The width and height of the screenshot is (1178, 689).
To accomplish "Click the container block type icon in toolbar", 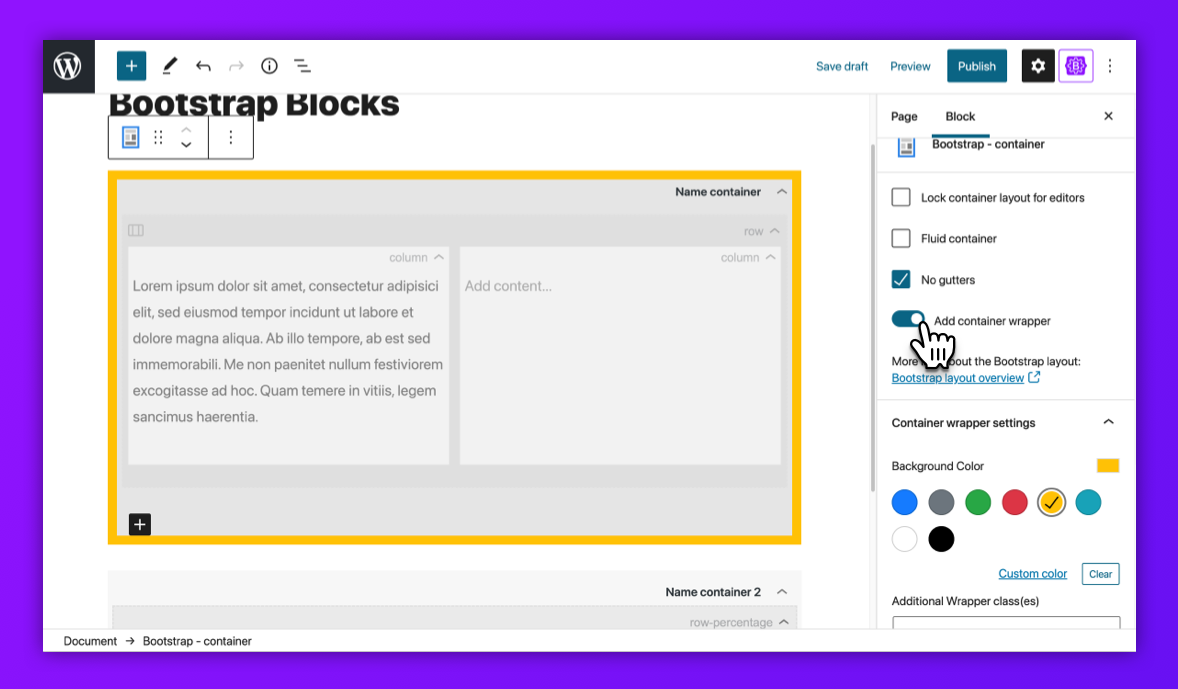I will point(131,137).
